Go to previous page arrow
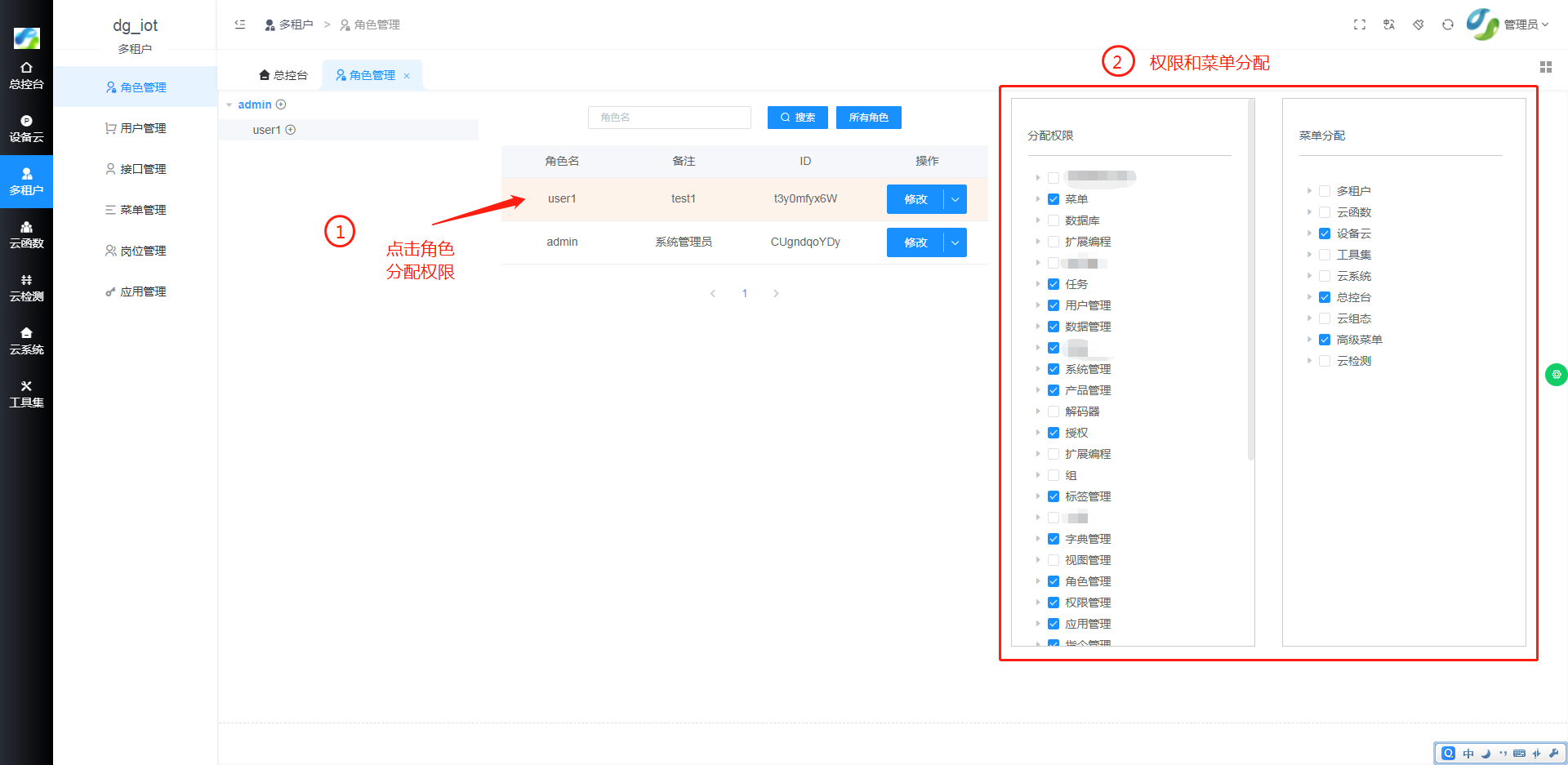1568x765 pixels. 713,294
